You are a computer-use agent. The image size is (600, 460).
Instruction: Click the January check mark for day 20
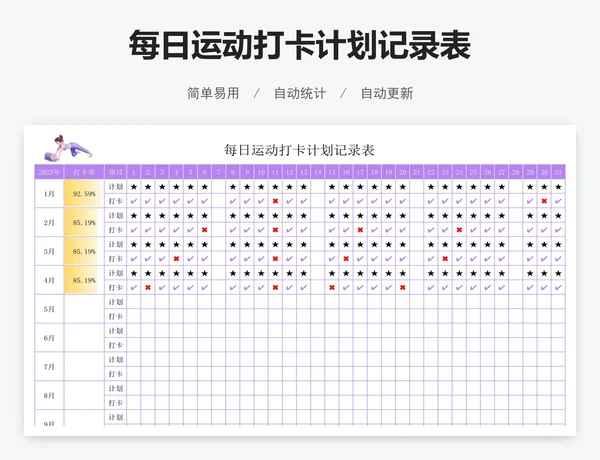pyautogui.click(x=403, y=201)
